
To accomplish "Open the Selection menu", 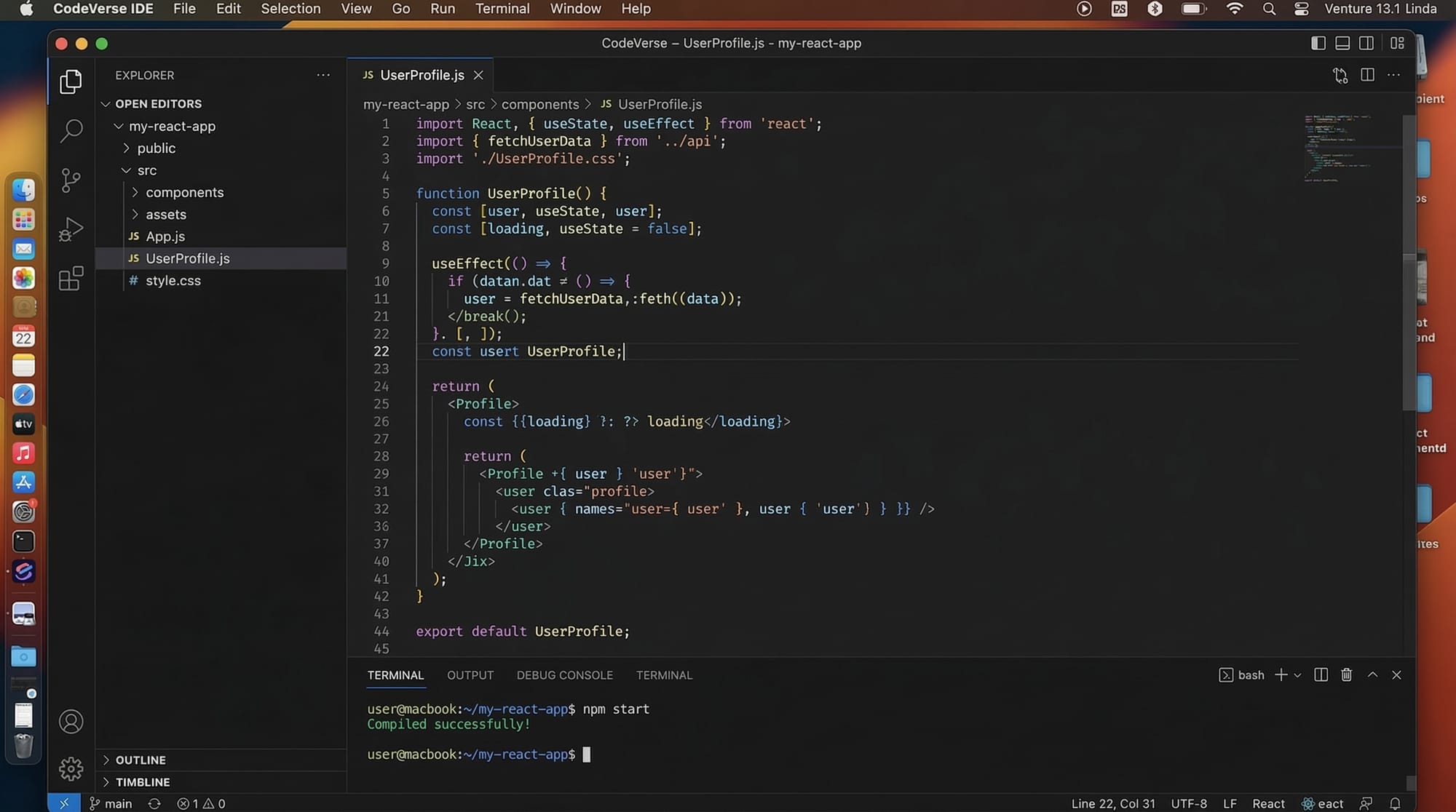I will pyautogui.click(x=290, y=9).
